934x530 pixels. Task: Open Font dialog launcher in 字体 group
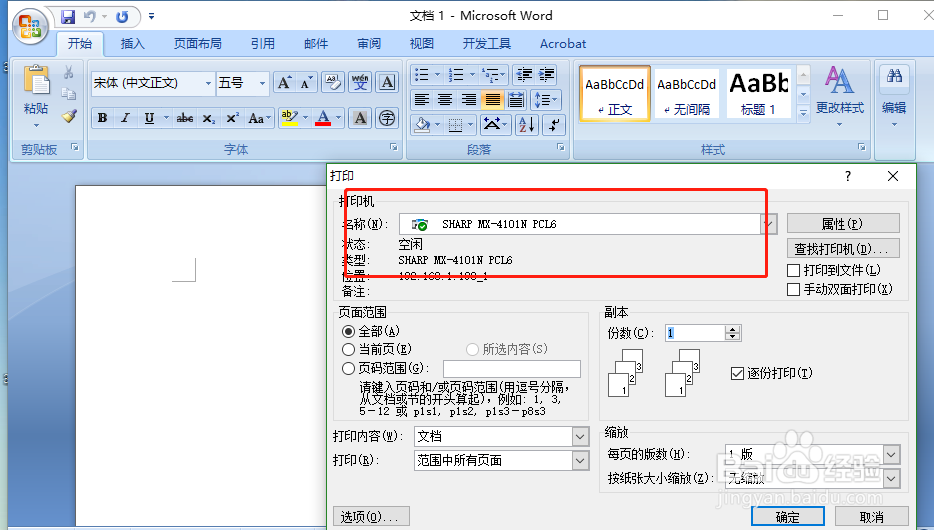[x=394, y=147]
